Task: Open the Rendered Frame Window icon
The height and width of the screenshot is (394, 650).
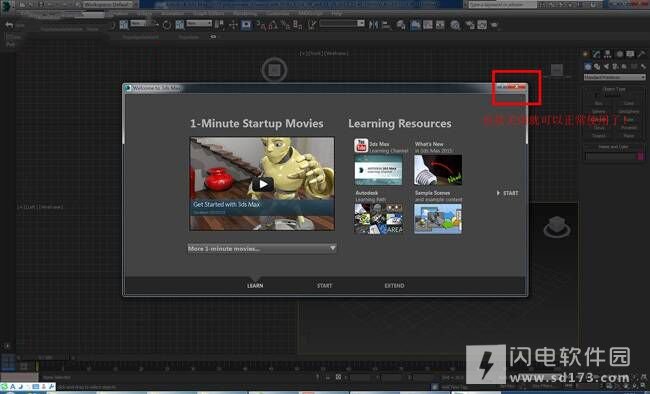Action: pyautogui.click(x=482, y=25)
